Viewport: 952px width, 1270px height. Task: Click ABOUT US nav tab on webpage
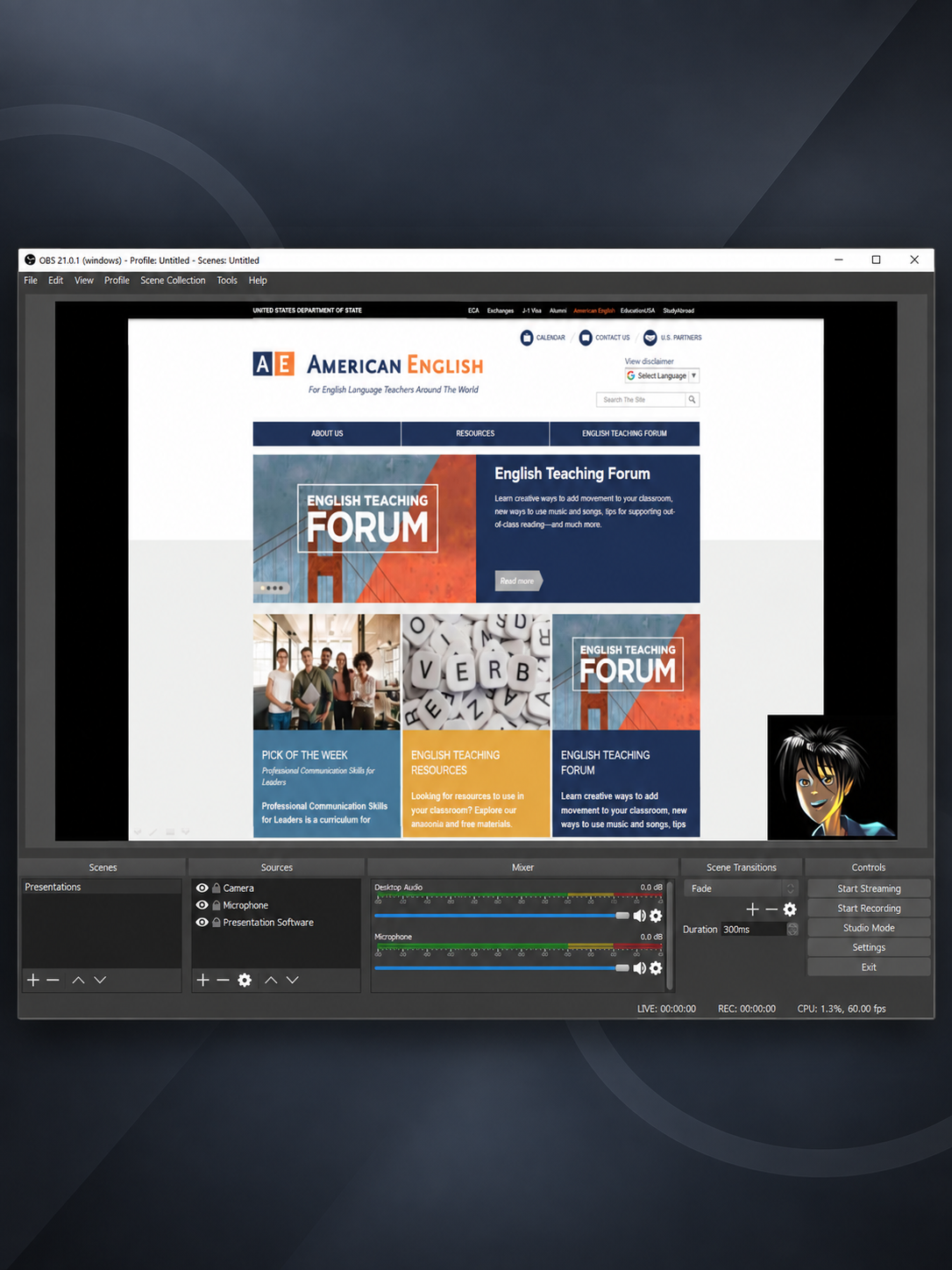click(327, 433)
